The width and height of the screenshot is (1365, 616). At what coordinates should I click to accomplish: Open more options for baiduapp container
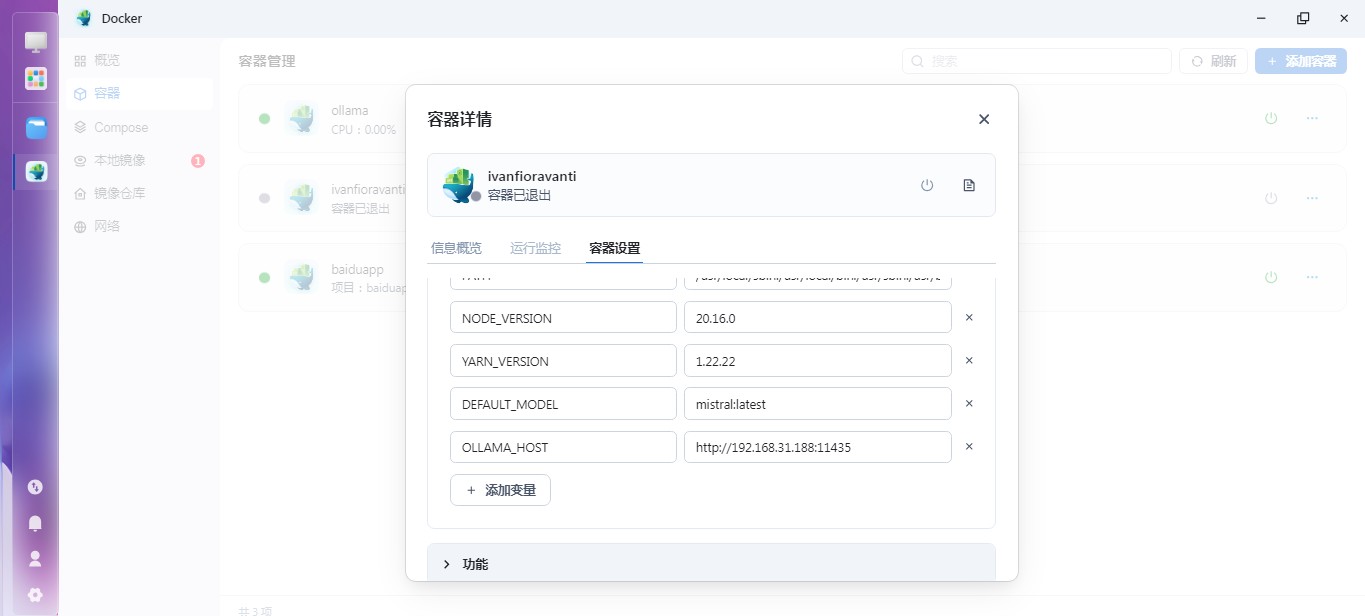[x=1312, y=277]
